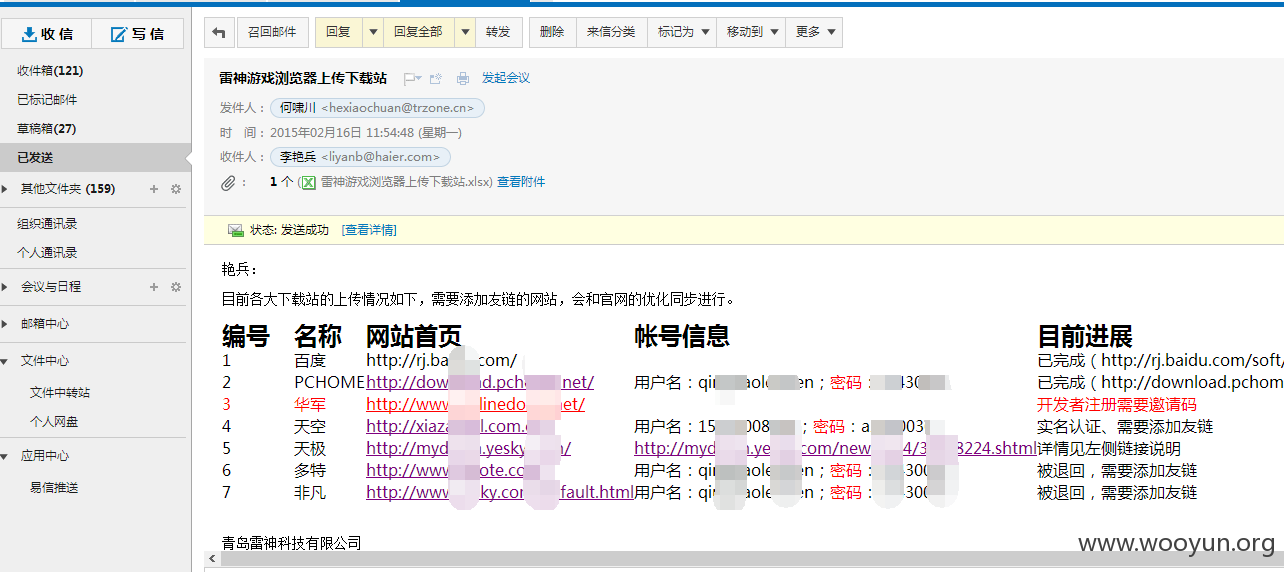Open the dropdown arrow next to 回复全部
This screenshot has width=1284, height=572.
[x=464, y=32]
